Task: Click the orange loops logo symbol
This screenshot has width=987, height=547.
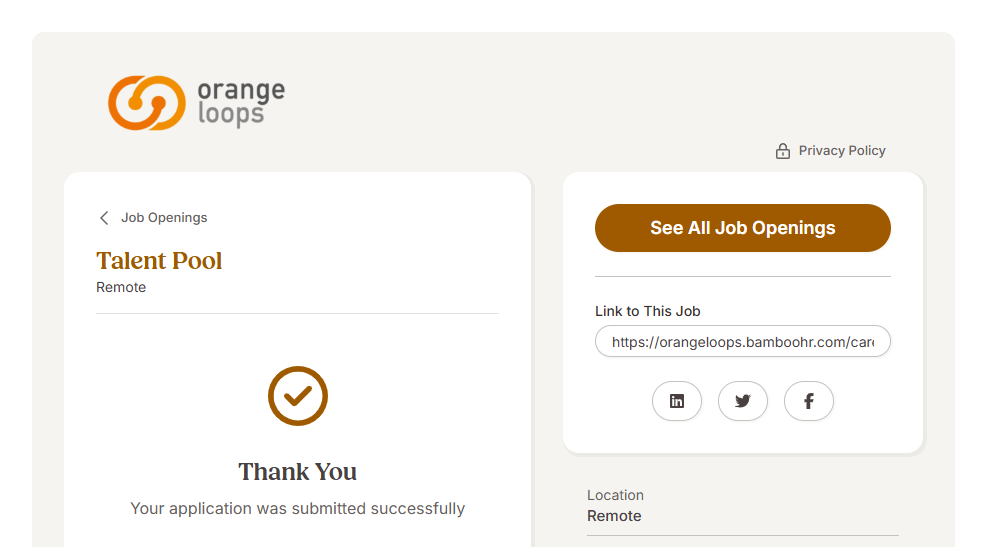Action: (147, 103)
